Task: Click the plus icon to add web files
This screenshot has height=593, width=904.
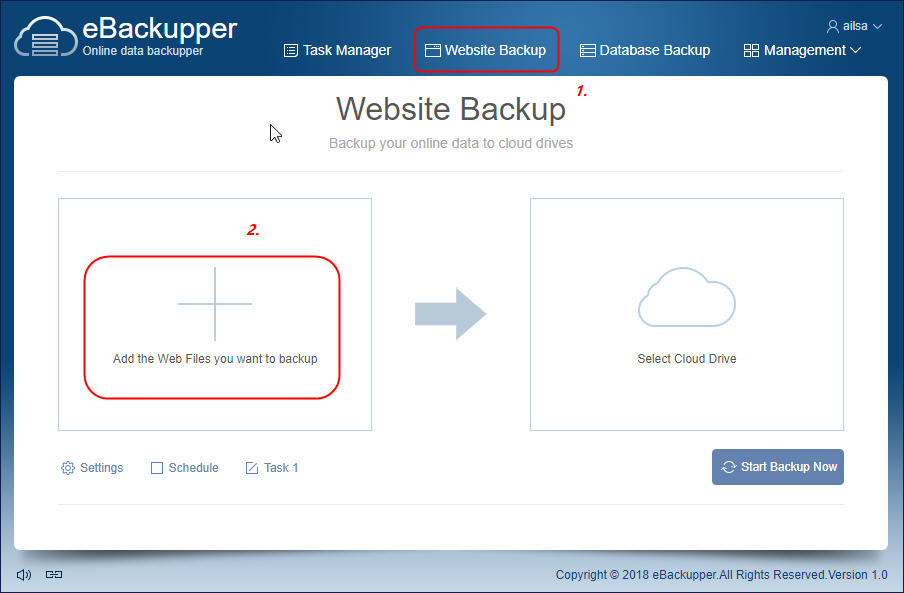Action: 215,304
